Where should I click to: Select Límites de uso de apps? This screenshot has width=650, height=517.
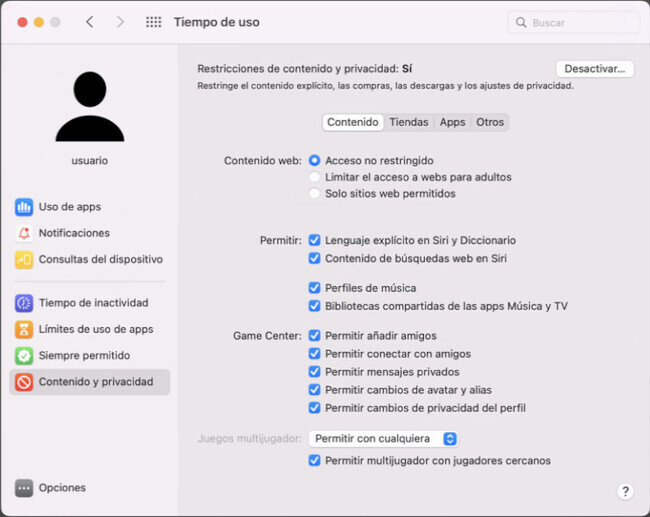(95, 329)
